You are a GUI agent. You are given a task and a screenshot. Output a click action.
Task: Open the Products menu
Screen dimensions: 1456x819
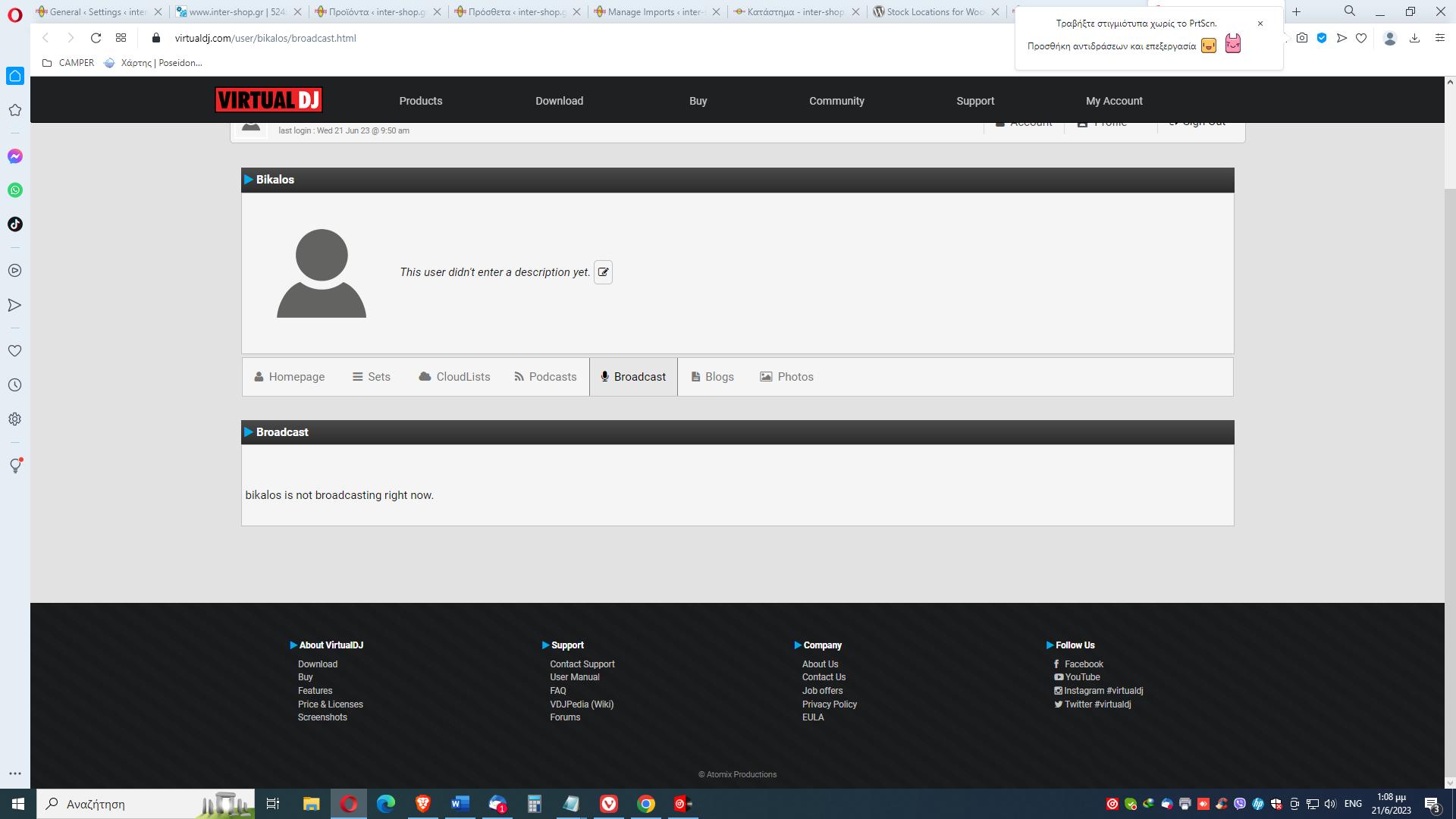(421, 101)
